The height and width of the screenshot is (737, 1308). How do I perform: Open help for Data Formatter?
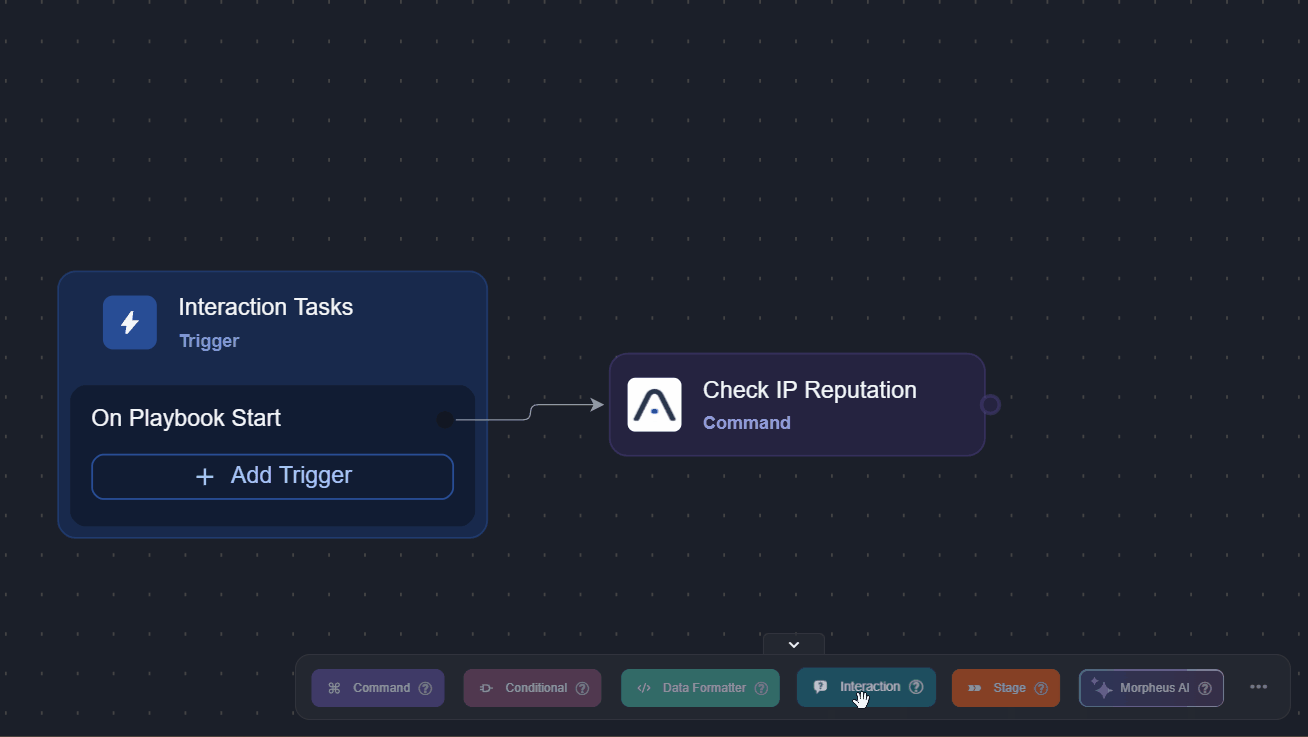tap(761, 688)
